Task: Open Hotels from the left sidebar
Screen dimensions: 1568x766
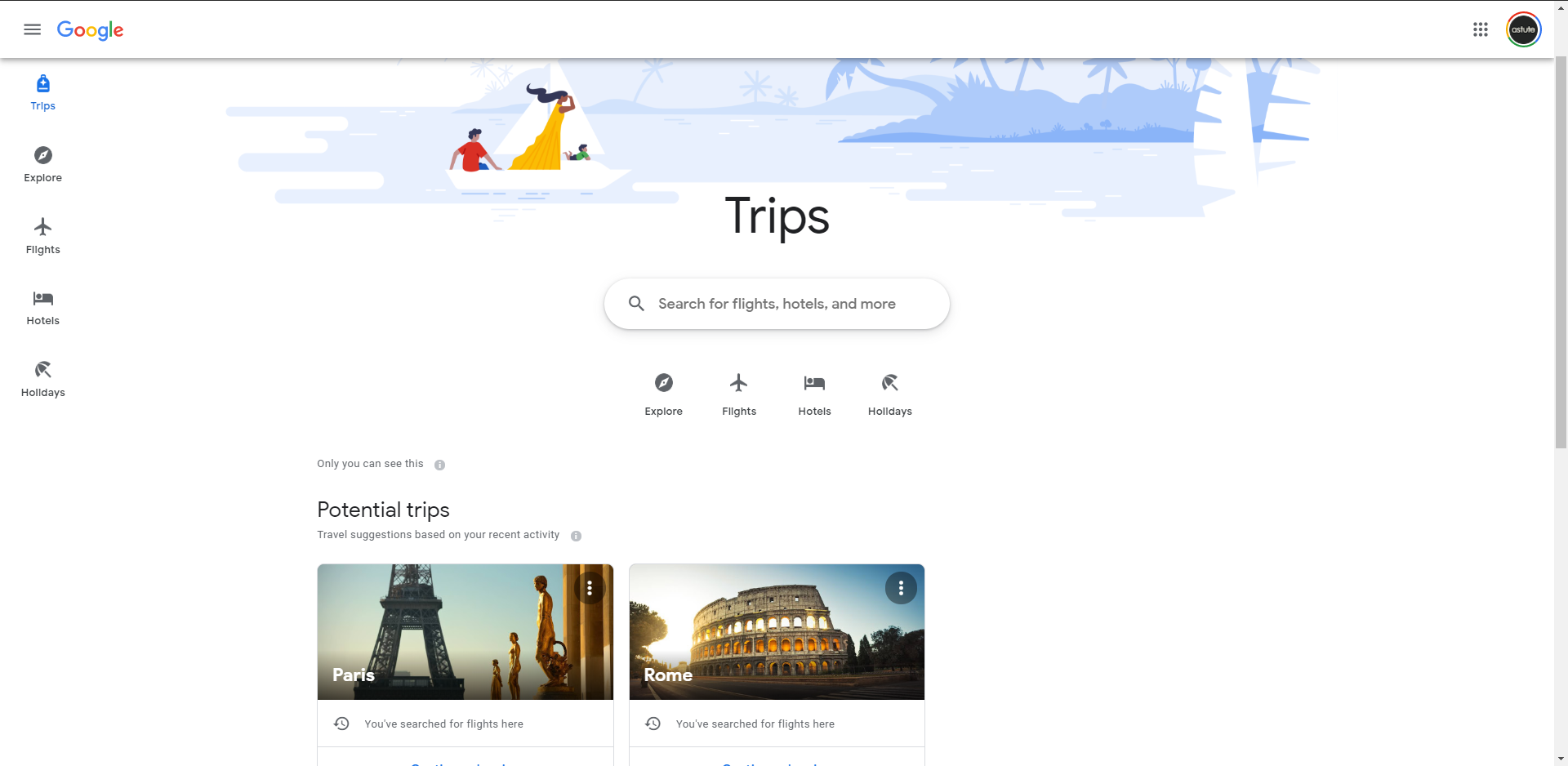Action: pyautogui.click(x=42, y=307)
